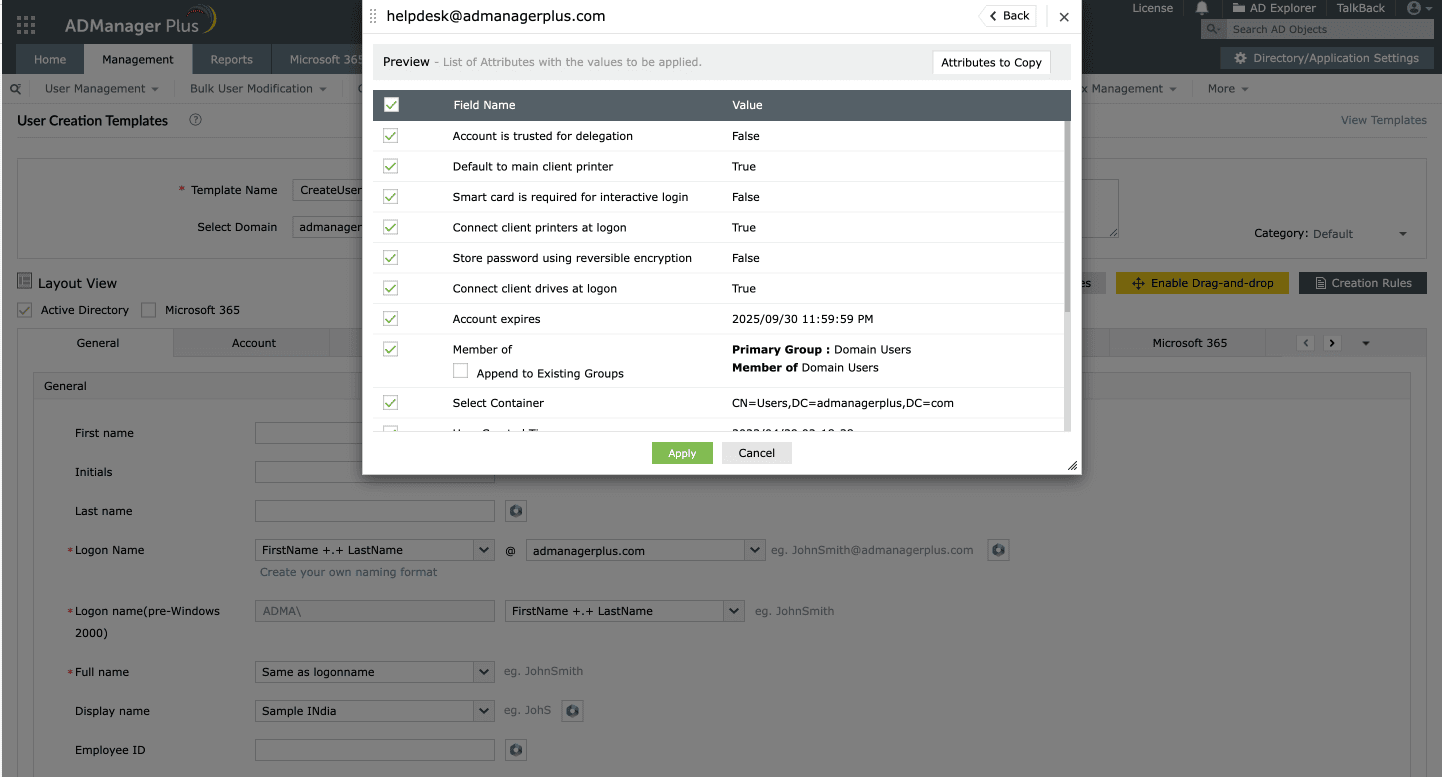Open the apps grid launcher icon
This screenshot has width=1442, height=777.
click(x=27, y=25)
